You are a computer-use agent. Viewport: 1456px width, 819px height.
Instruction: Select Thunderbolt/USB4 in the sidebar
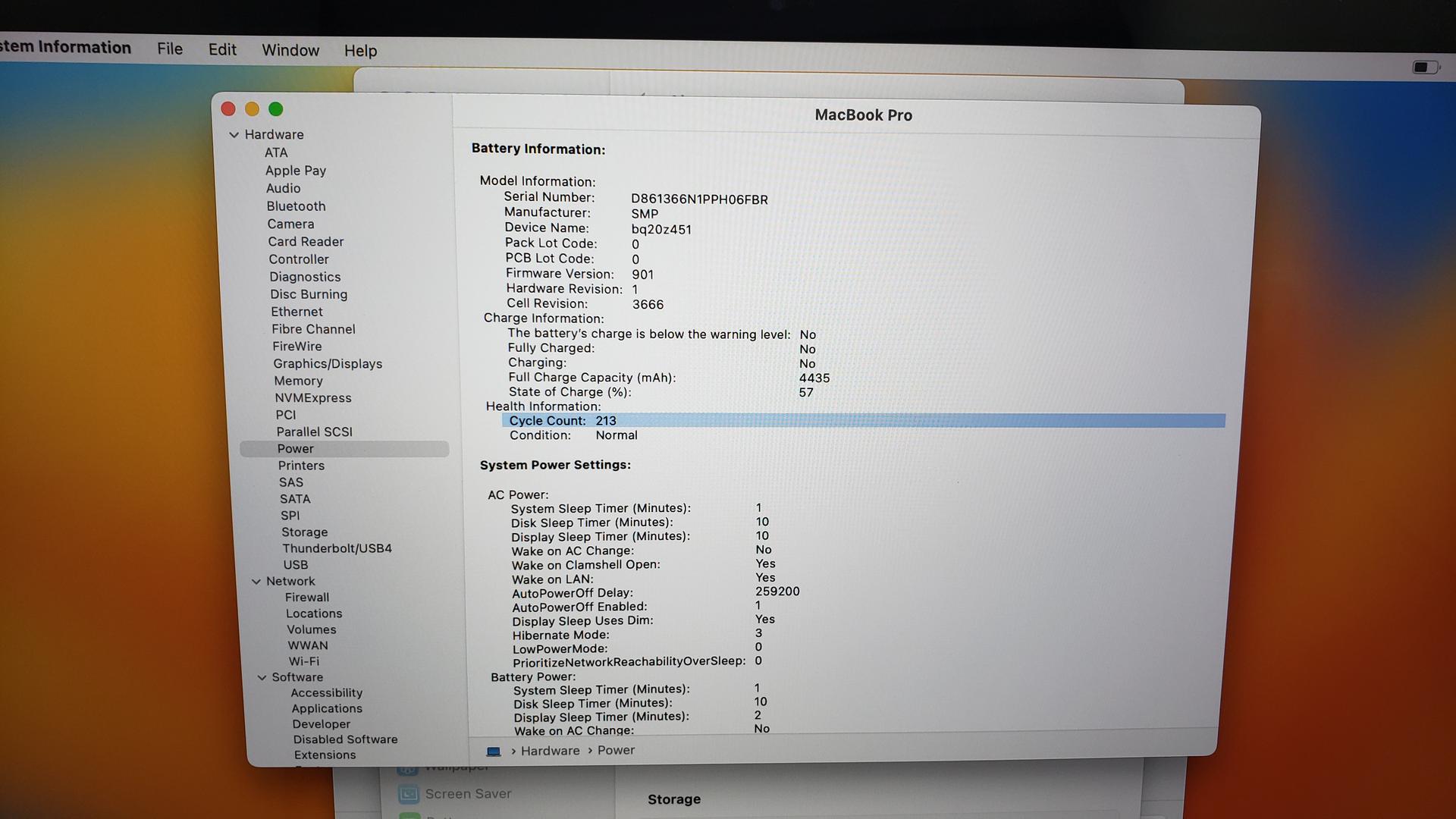click(337, 548)
